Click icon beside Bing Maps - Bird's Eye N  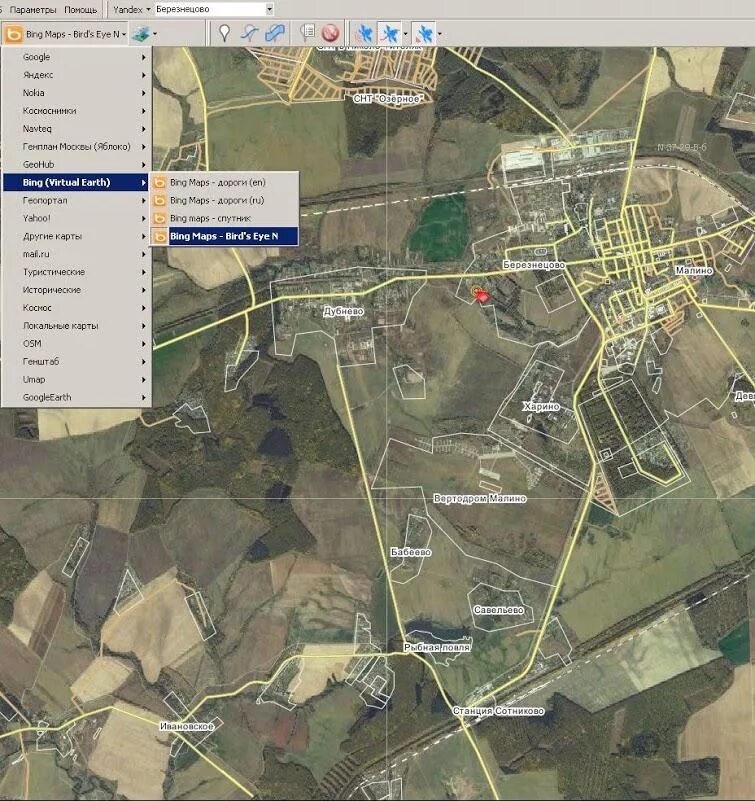pos(160,236)
